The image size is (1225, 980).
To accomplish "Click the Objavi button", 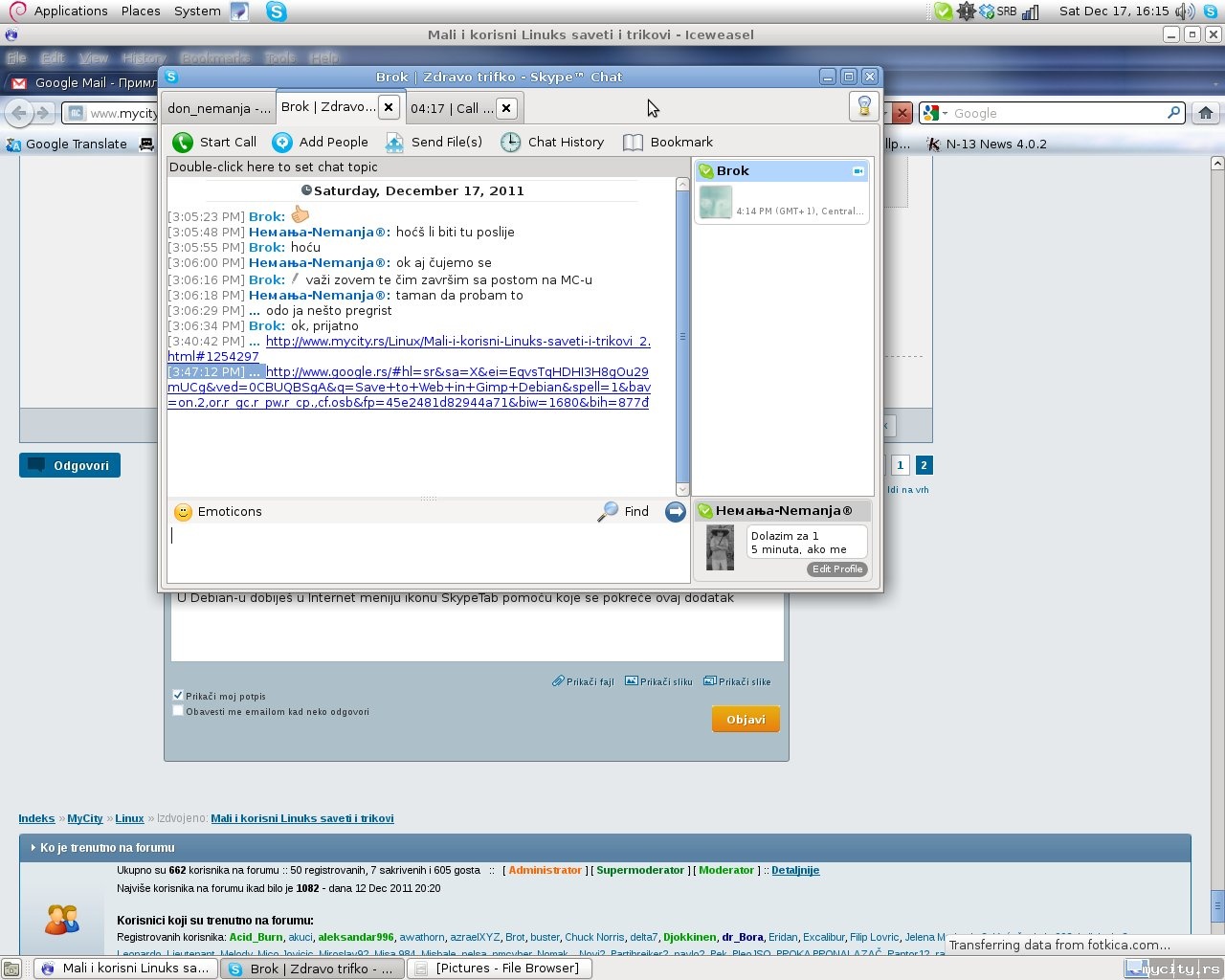I will coord(746,720).
